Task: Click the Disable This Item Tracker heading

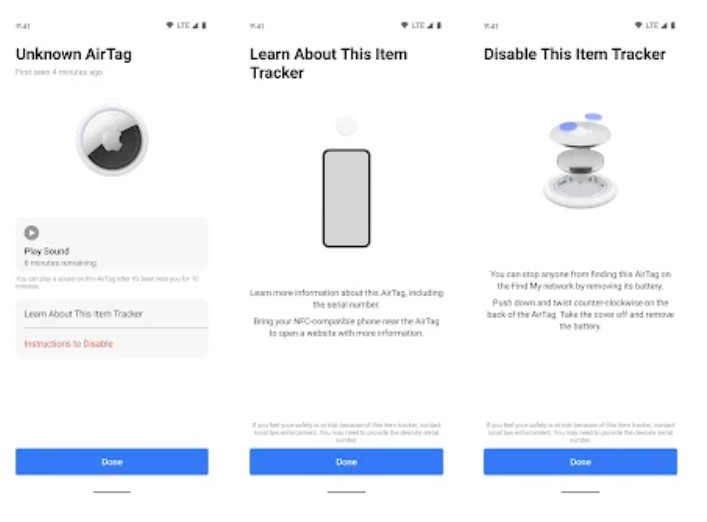Action: click(574, 54)
